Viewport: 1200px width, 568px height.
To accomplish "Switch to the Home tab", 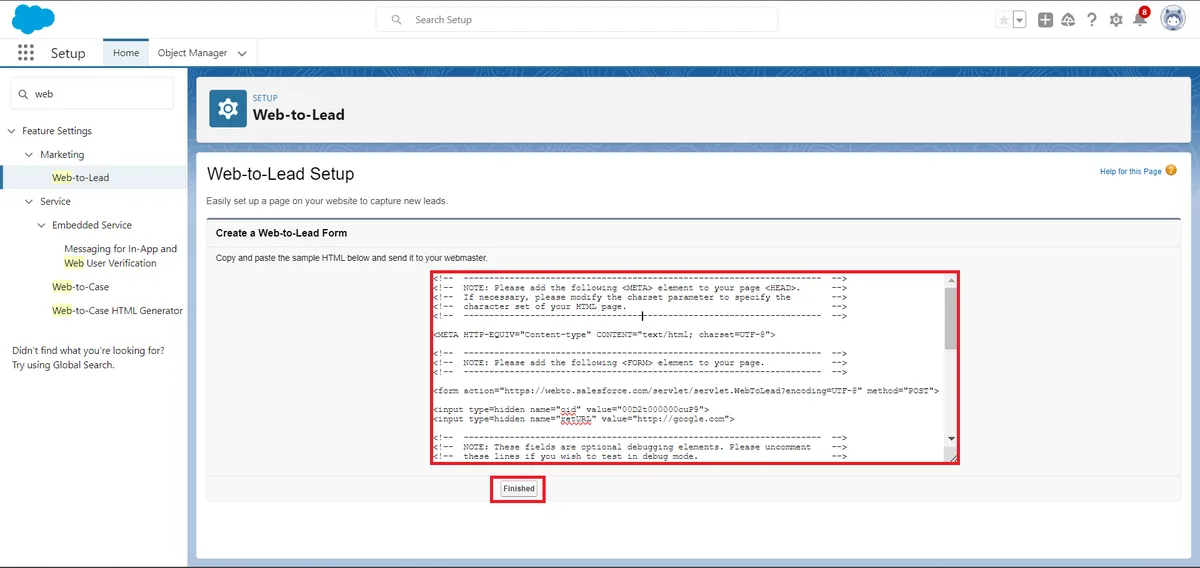I will 126,53.
